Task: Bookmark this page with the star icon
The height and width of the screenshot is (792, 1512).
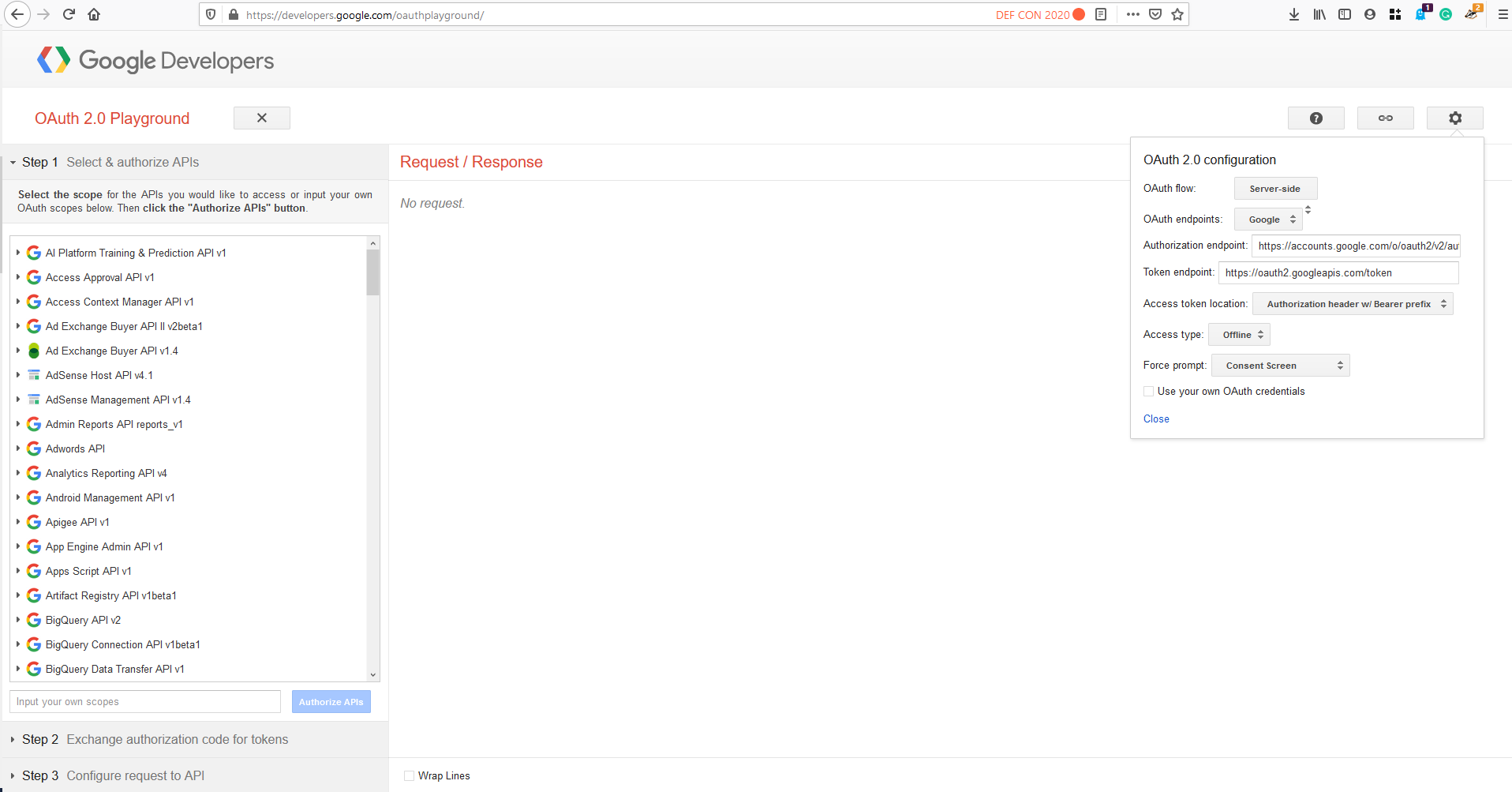Action: pos(1177,14)
